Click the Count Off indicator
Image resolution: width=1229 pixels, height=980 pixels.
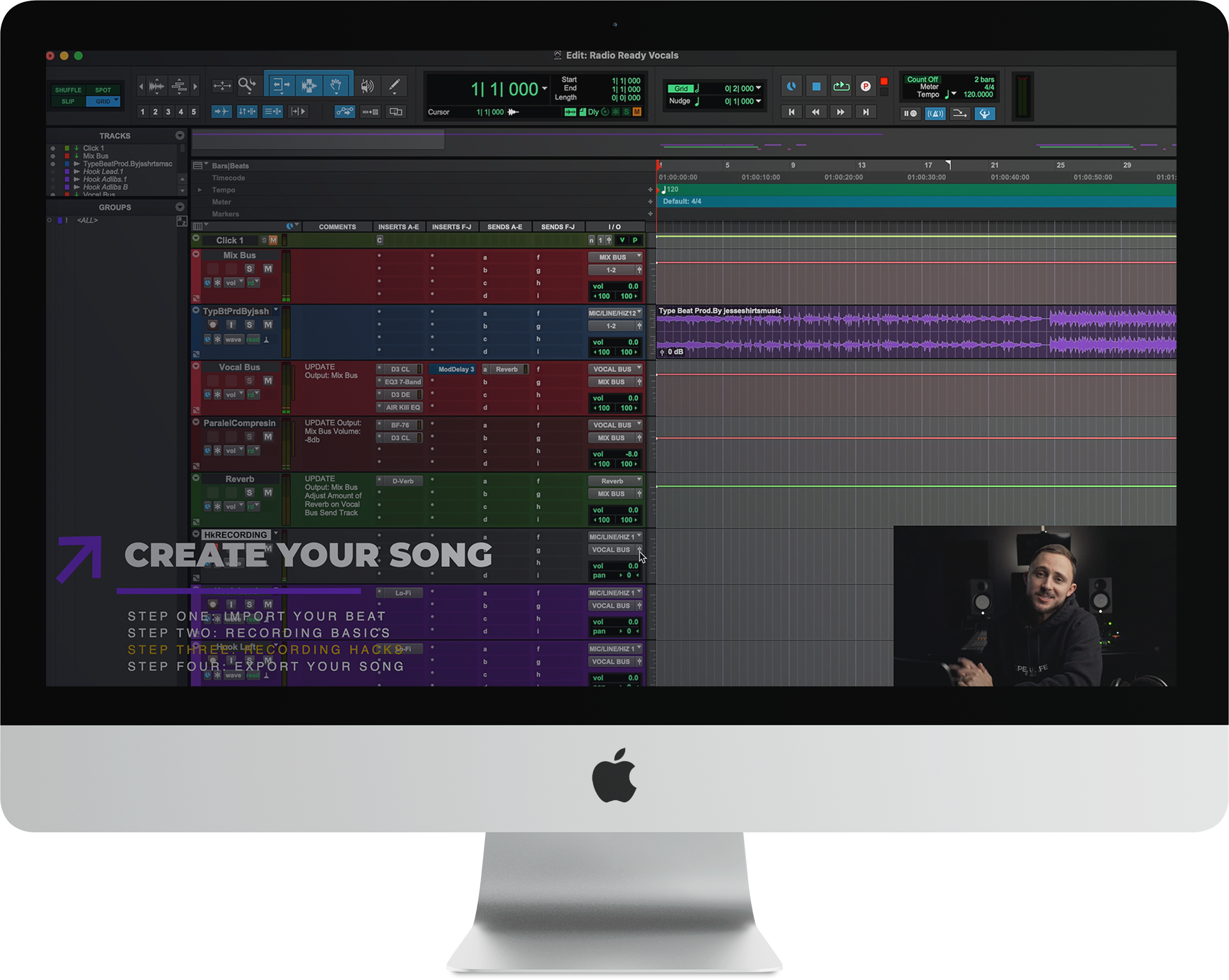(923, 80)
